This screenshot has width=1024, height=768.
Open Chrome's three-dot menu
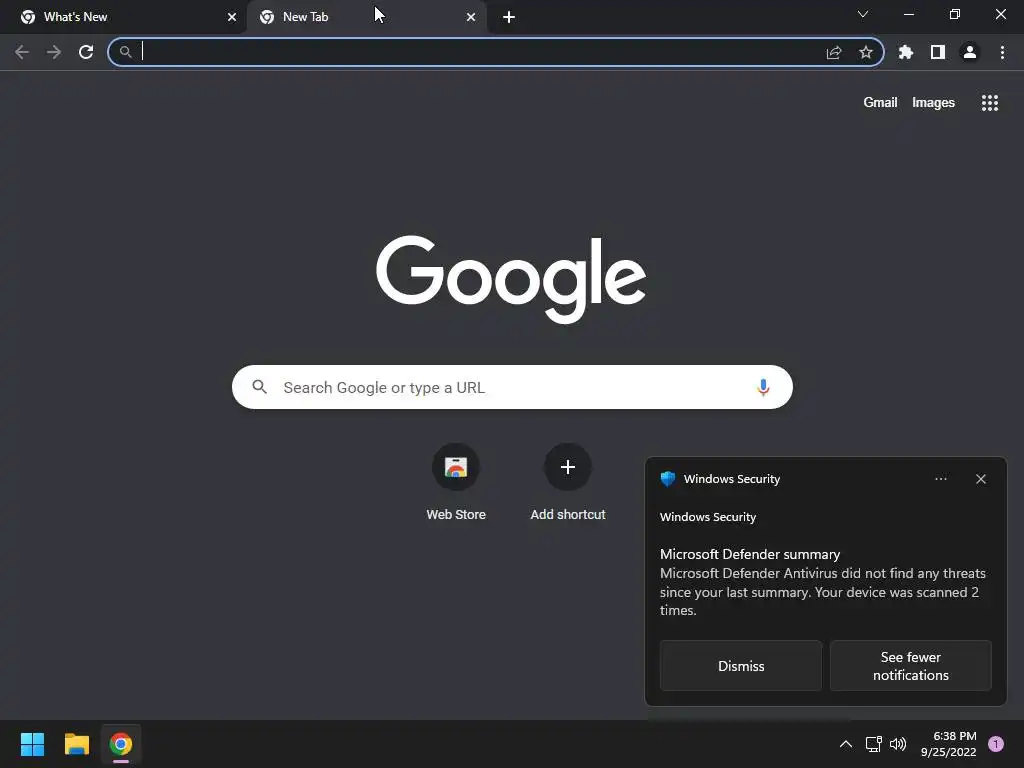[x=1002, y=52]
